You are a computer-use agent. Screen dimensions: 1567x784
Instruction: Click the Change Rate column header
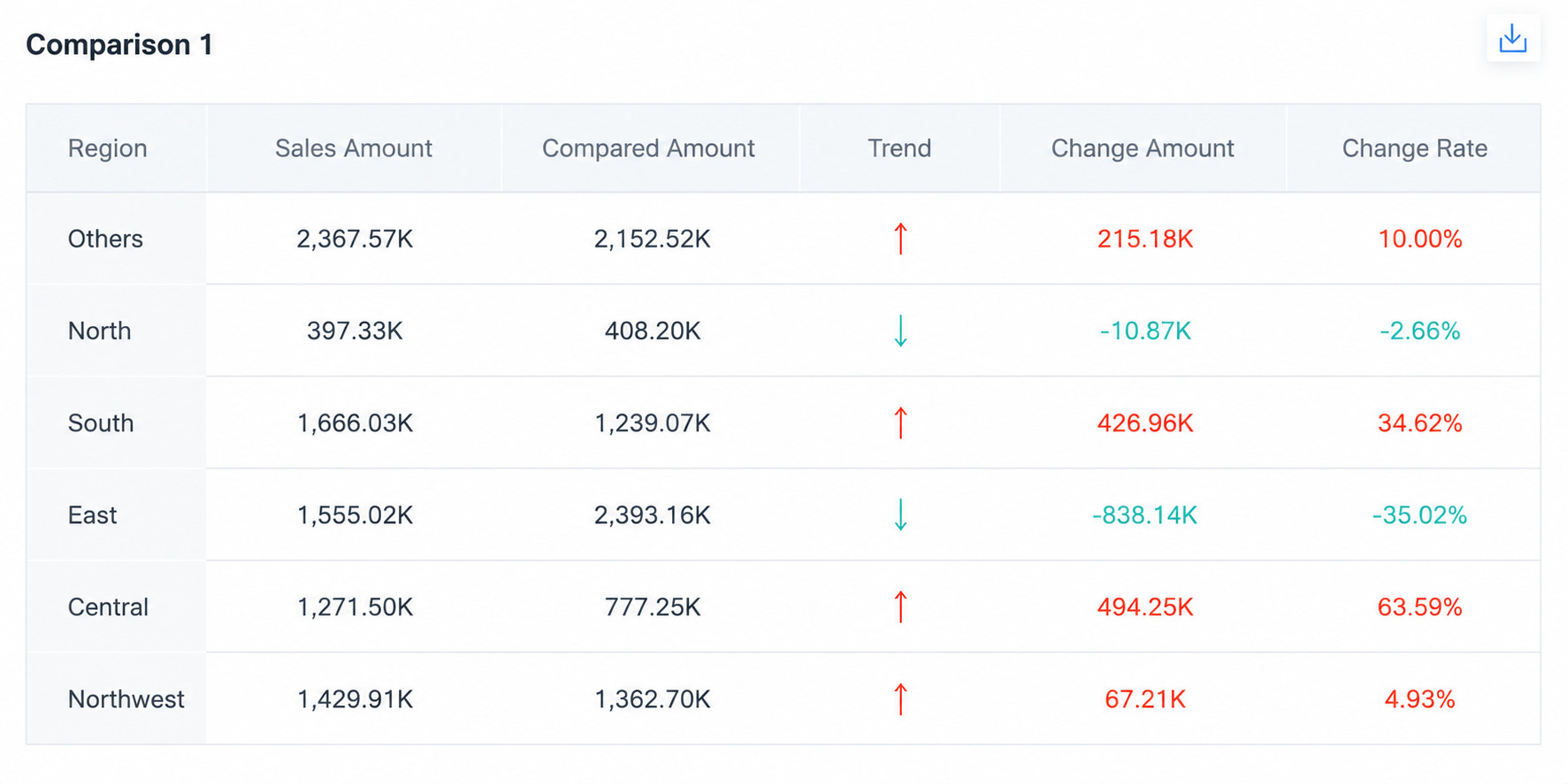pyautogui.click(x=1415, y=148)
